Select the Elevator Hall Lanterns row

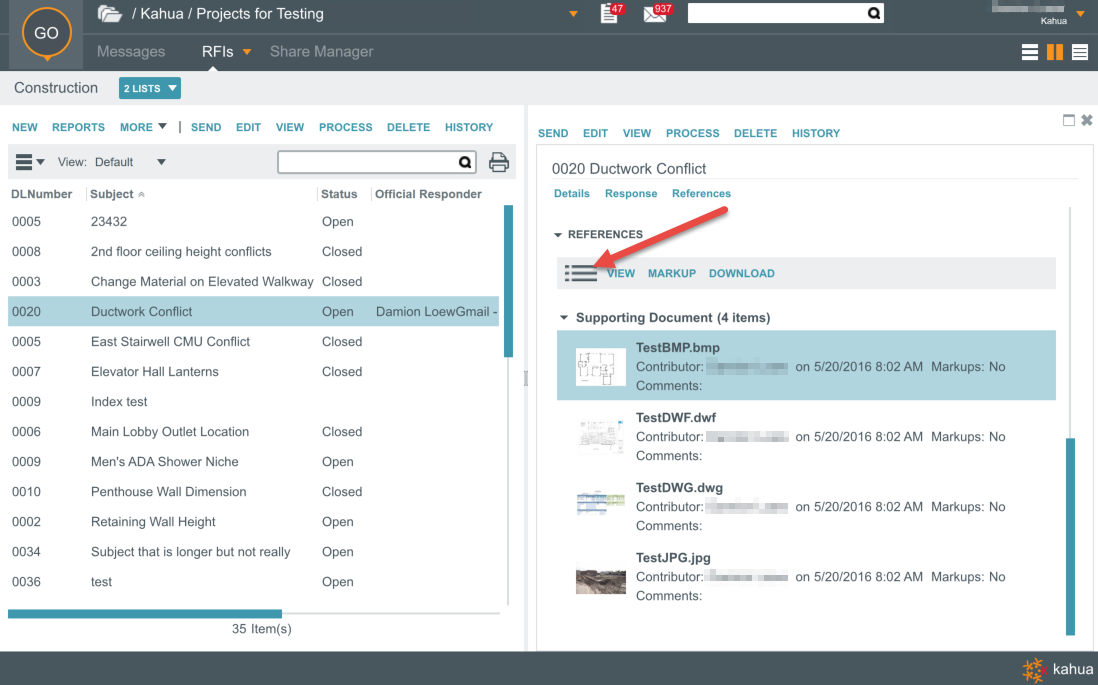click(x=154, y=372)
